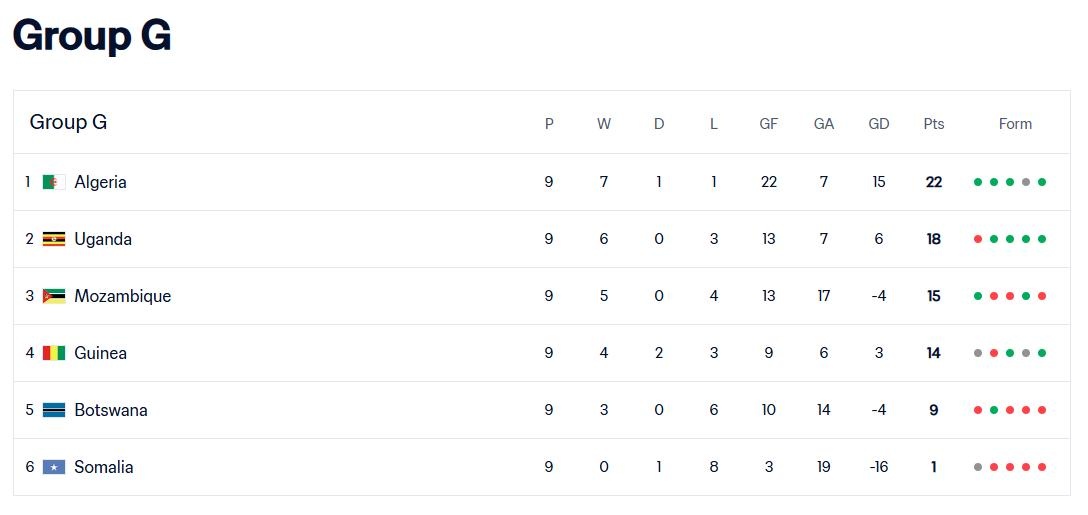Screen dimensions: 1088x515
Task: Click Uganda's red loss form dot
Action: tap(978, 239)
